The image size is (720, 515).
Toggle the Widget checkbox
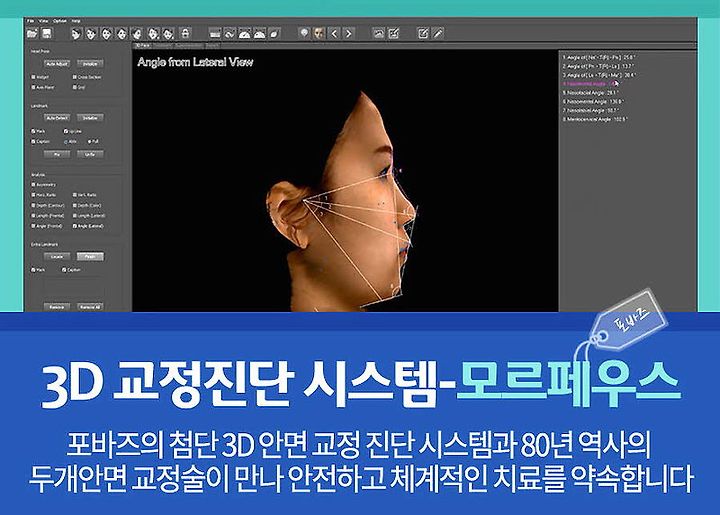click(34, 77)
